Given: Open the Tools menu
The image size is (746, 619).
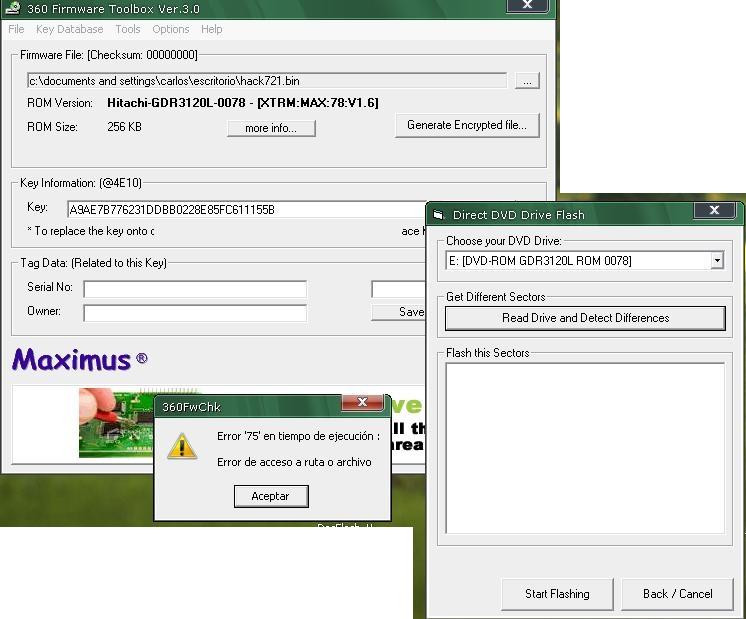Looking at the screenshot, I should click(x=128, y=29).
